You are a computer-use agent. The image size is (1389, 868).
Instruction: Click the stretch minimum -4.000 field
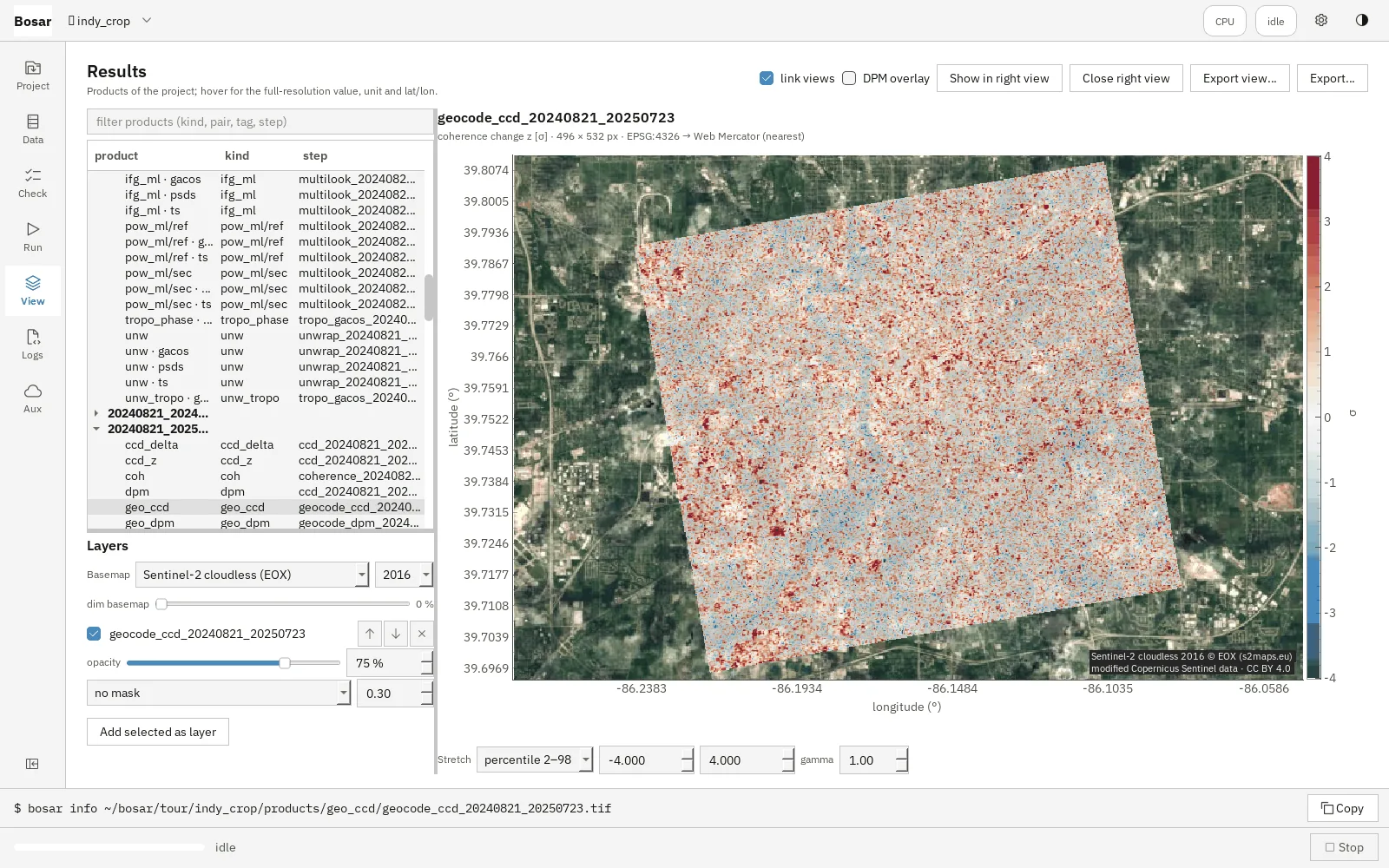647,760
